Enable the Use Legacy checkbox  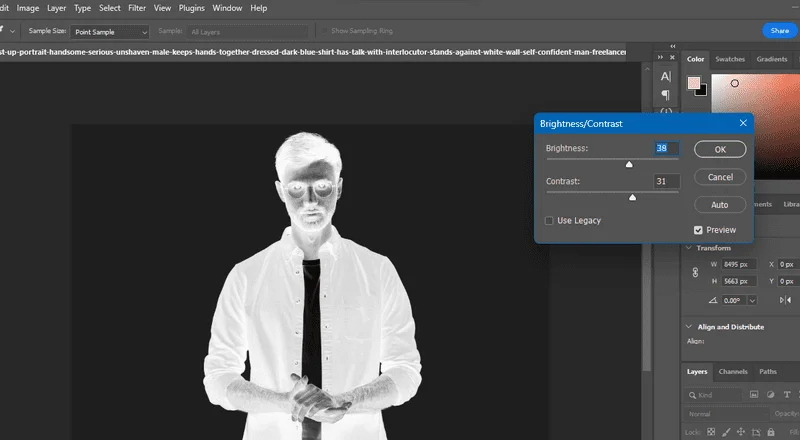click(549, 221)
